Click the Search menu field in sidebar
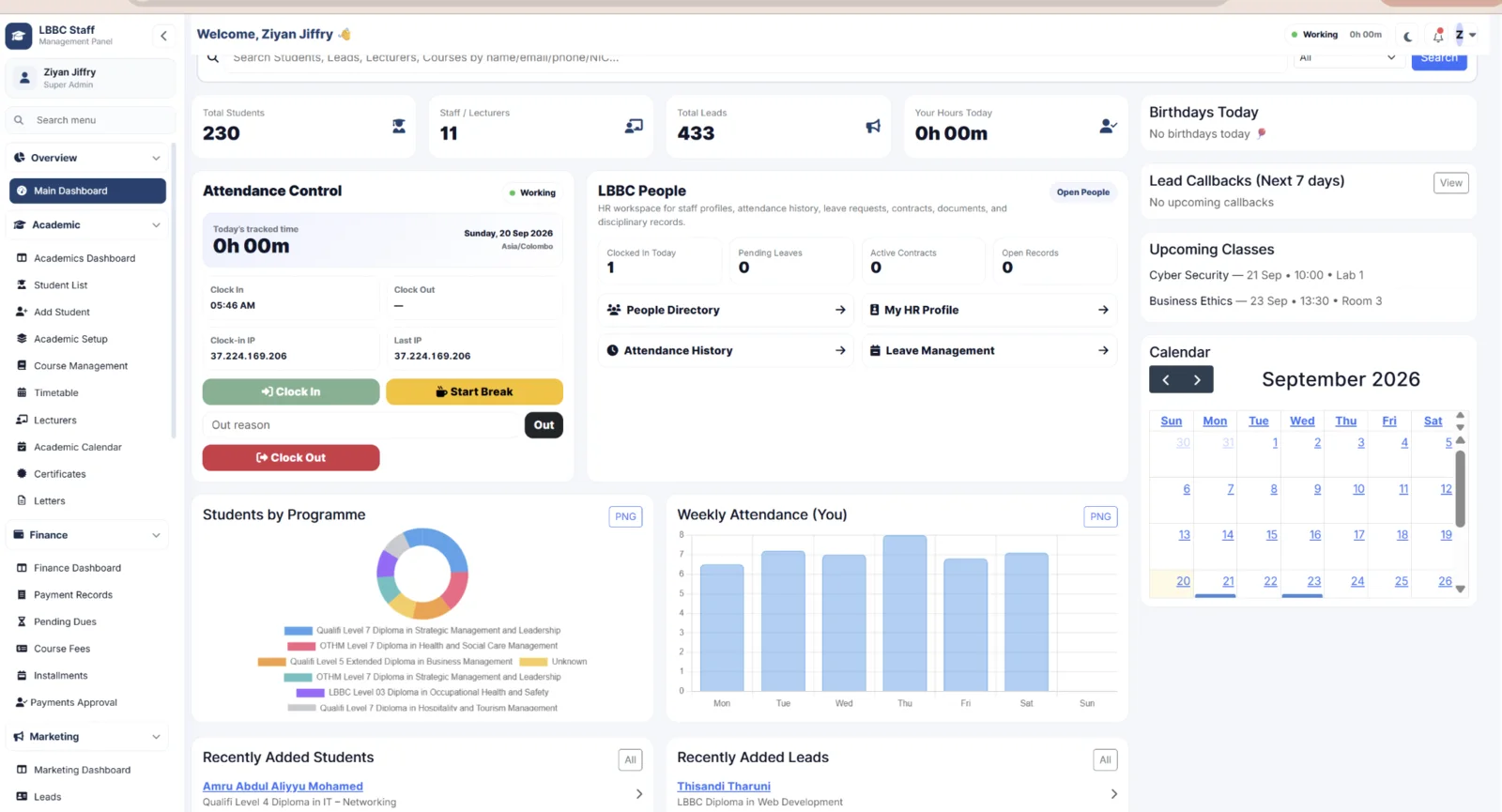This screenshot has height=812, width=1502. (x=90, y=120)
